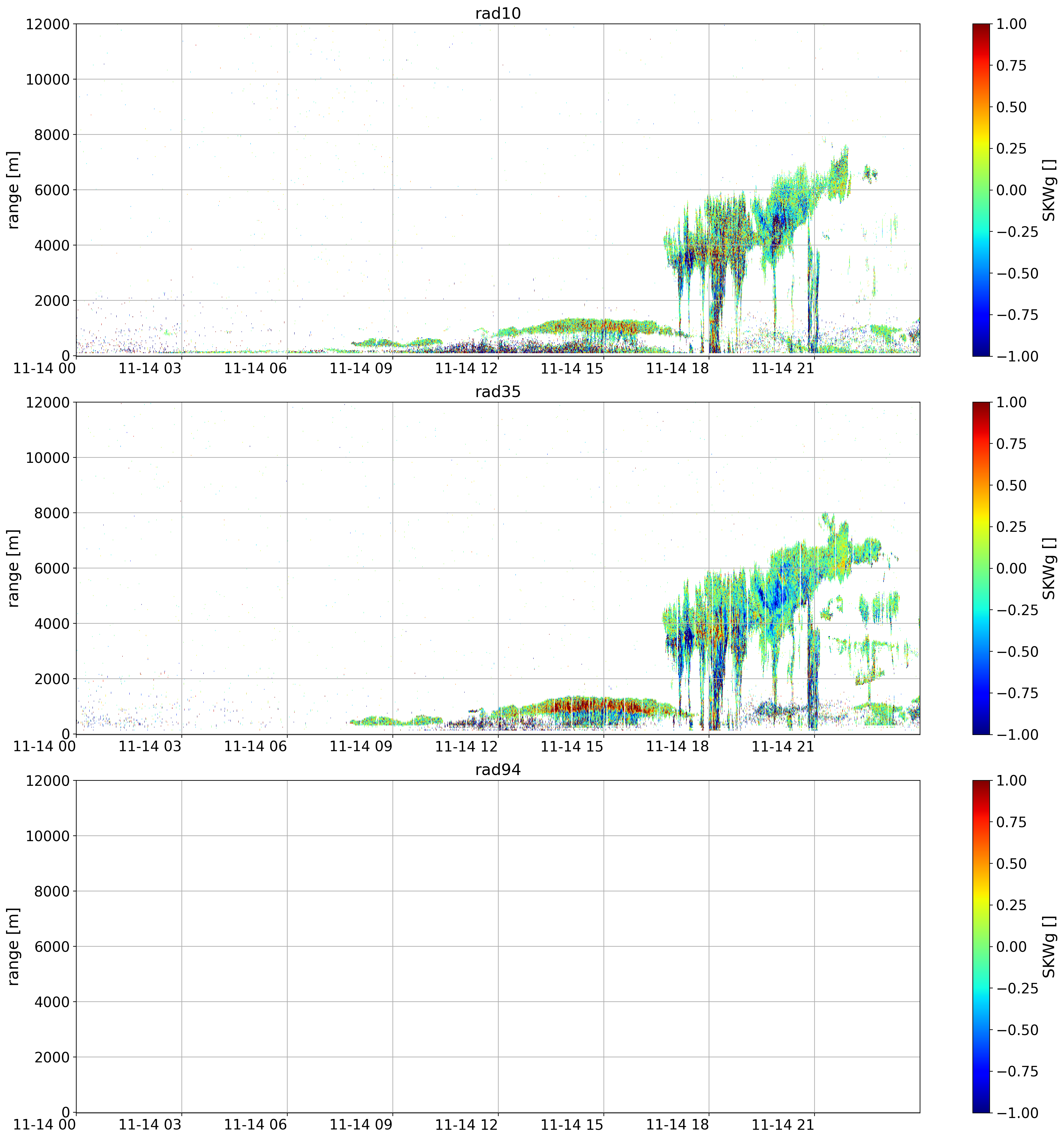This screenshot has height=1139, width=1064.
Task: Click the 0.25 label on rad10 colorbar
Action: (x=1011, y=148)
